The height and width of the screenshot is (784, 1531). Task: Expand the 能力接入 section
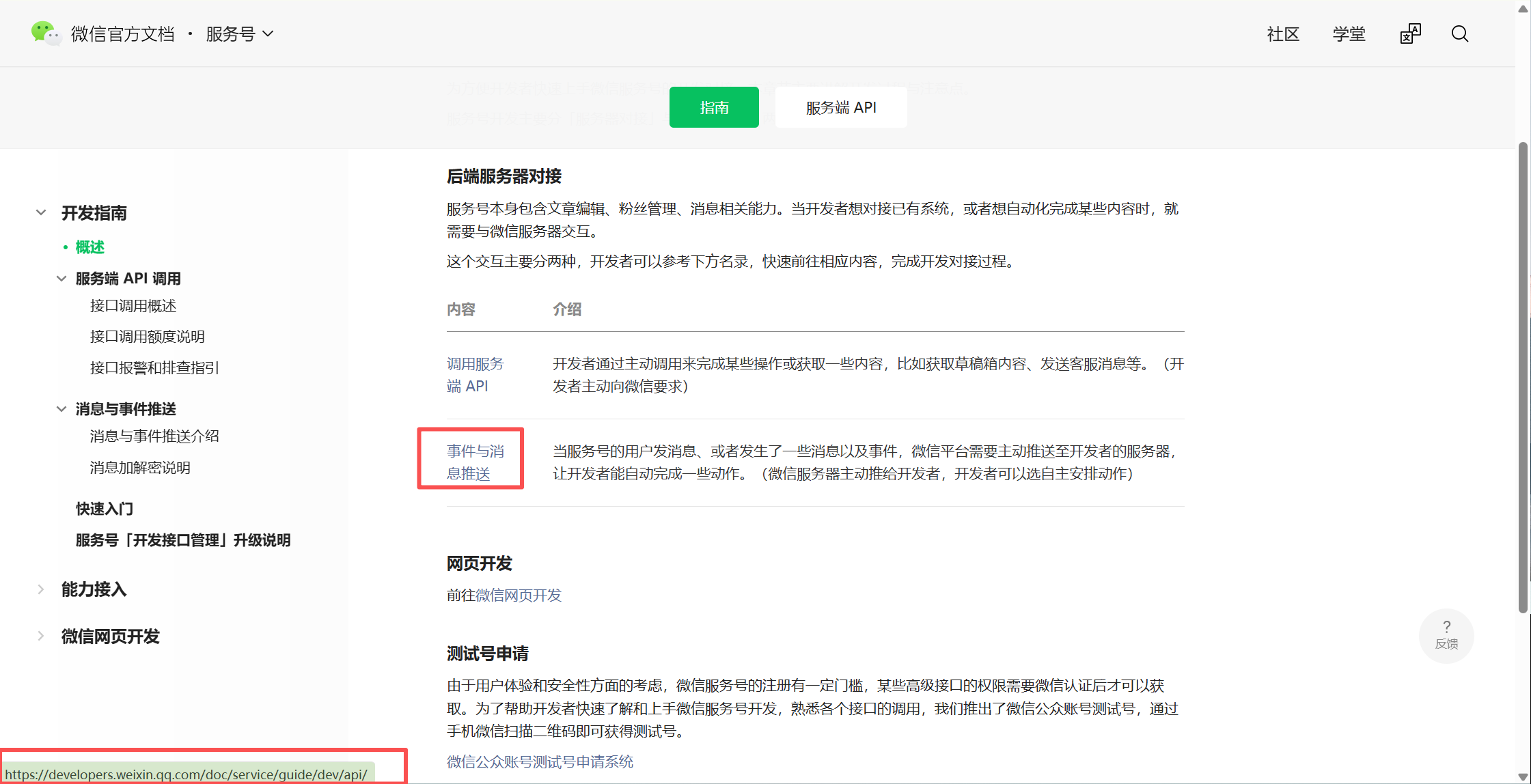(94, 589)
